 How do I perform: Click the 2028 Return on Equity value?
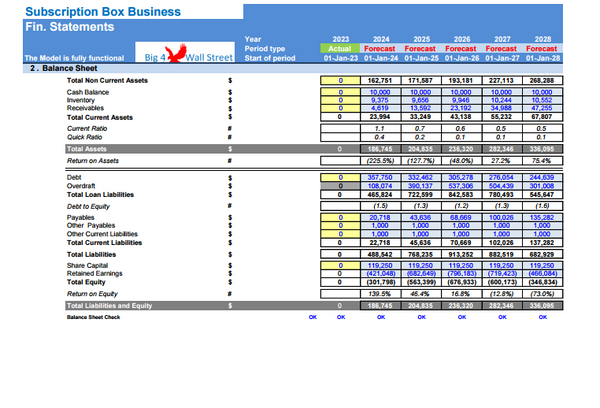coord(539,294)
